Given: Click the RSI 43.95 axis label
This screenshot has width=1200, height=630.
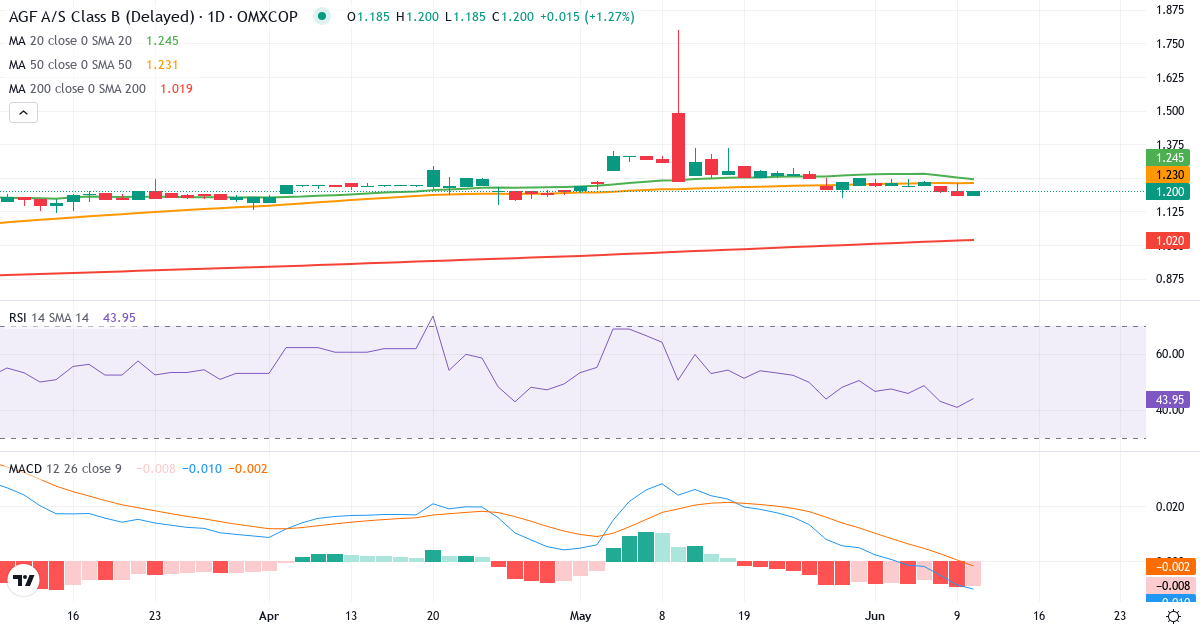Looking at the screenshot, I should click(1170, 400).
